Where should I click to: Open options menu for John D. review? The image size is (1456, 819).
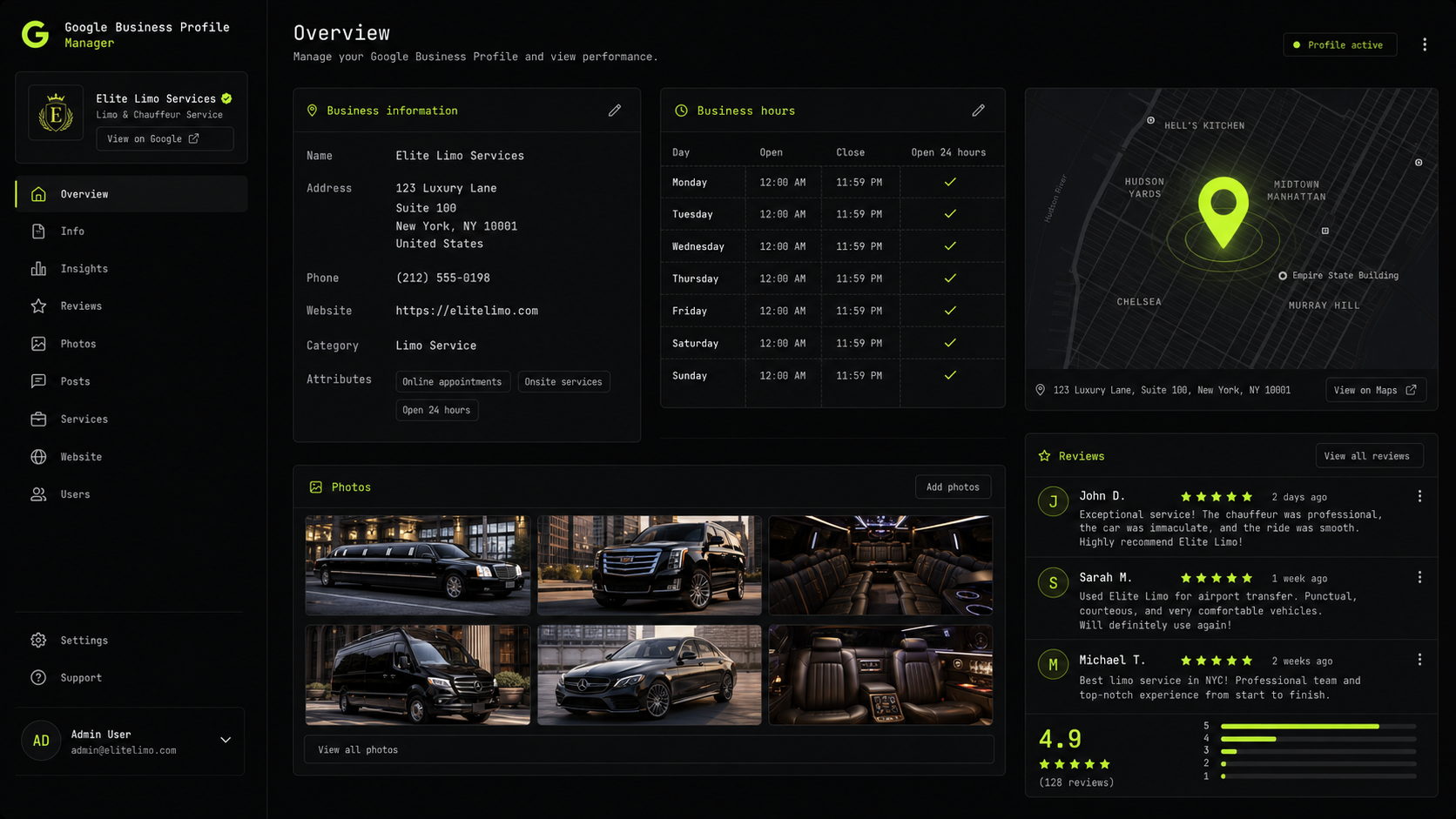(x=1419, y=496)
